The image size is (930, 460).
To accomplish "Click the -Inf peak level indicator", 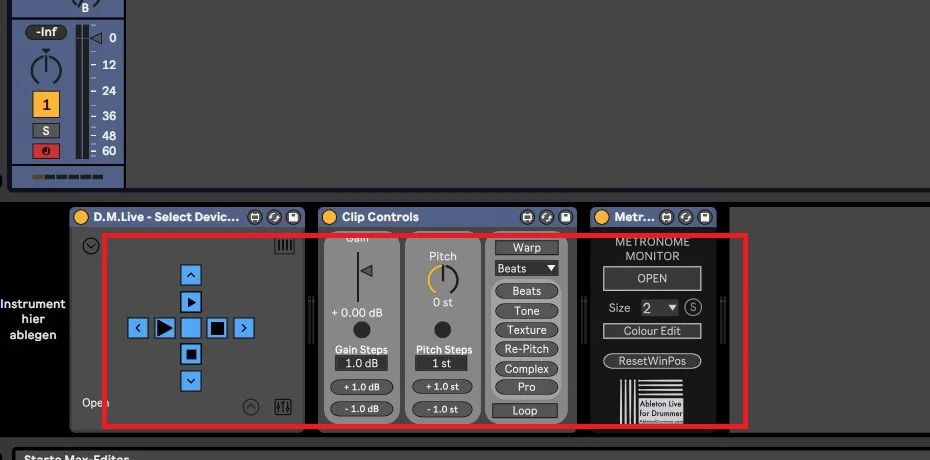I will 46,32.
